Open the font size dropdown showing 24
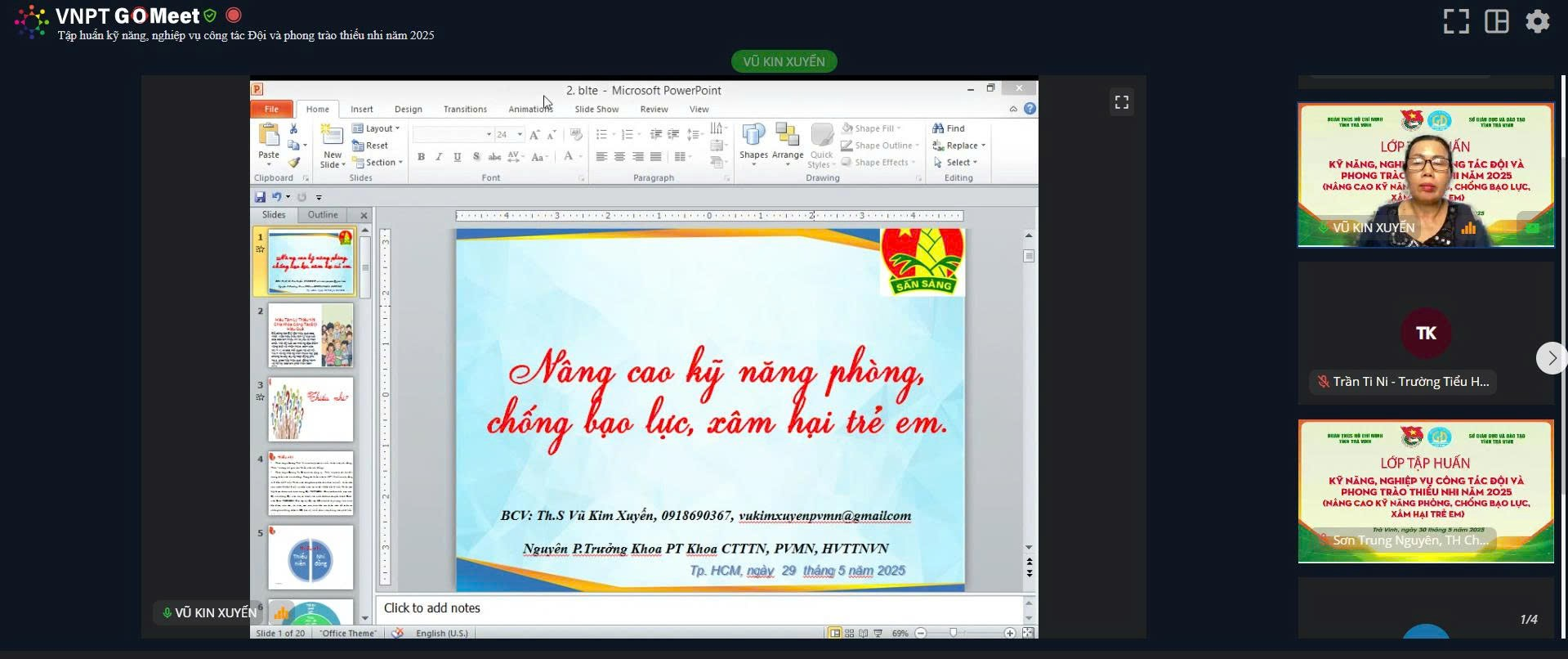This screenshot has height=659, width=1568. coord(520,134)
